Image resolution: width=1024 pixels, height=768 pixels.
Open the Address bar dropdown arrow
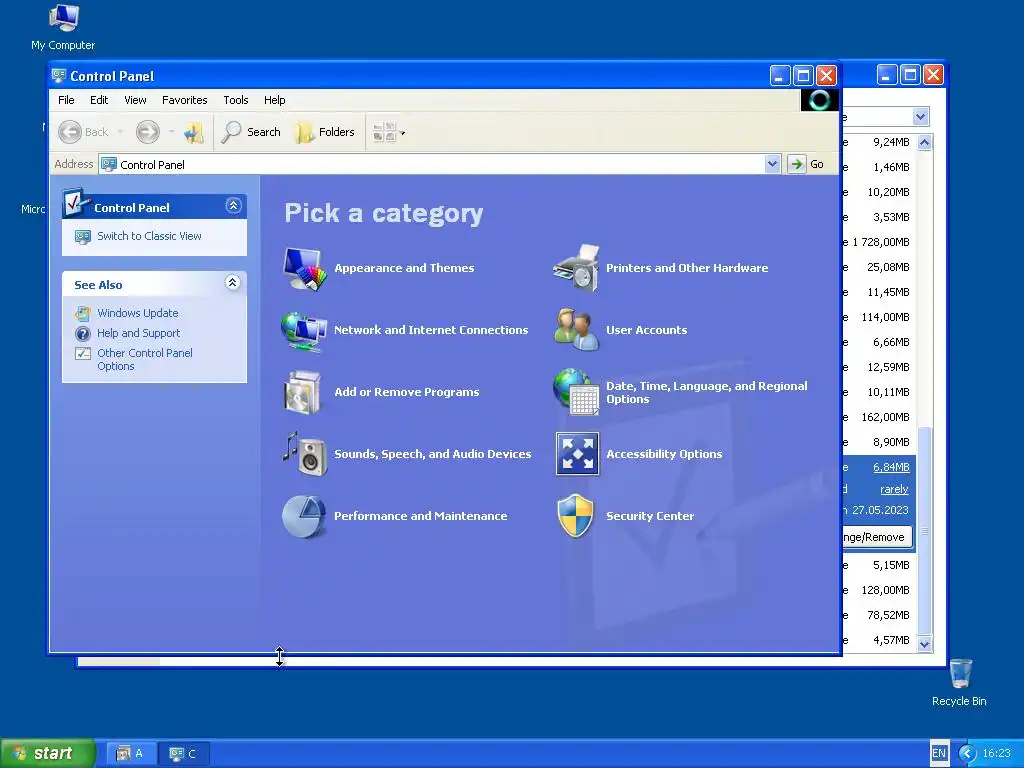tap(773, 164)
